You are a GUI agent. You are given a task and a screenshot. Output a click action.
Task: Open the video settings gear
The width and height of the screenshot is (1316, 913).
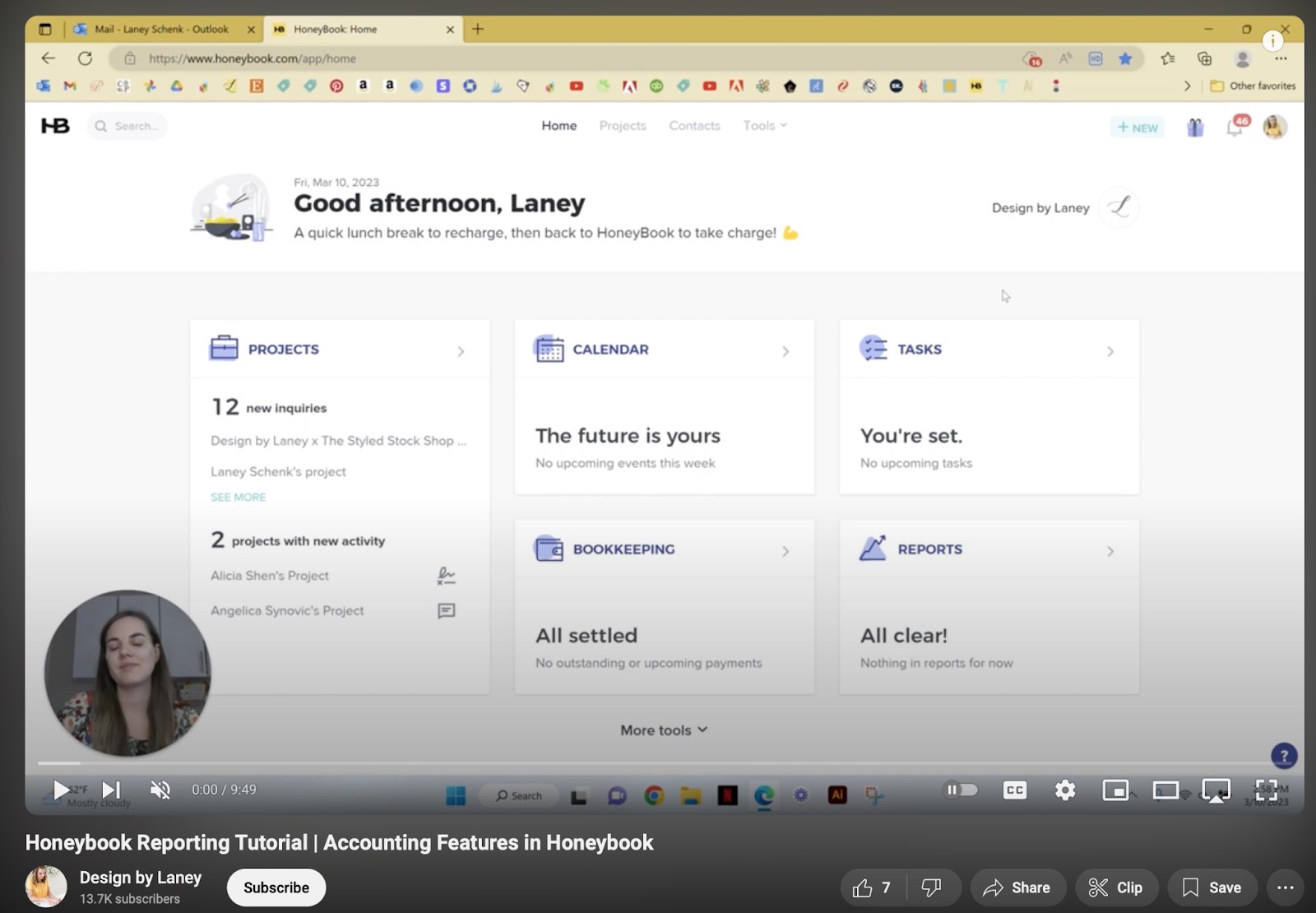pos(1065,790)
